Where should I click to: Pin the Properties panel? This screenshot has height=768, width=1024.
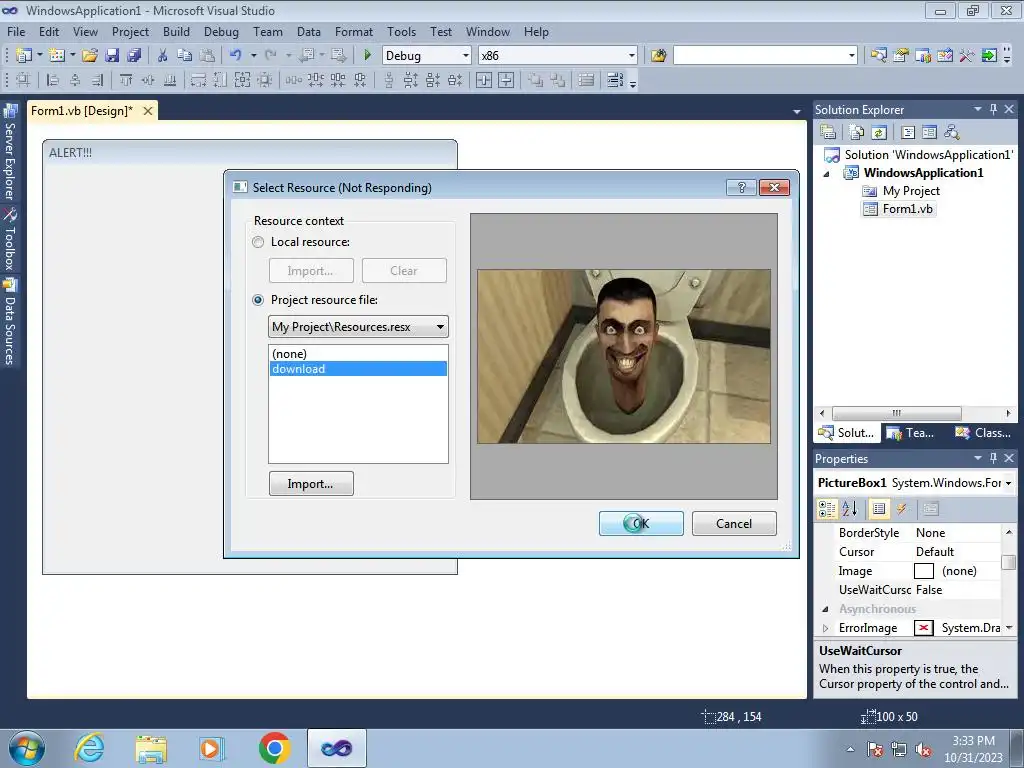click(x=993, y=458)
